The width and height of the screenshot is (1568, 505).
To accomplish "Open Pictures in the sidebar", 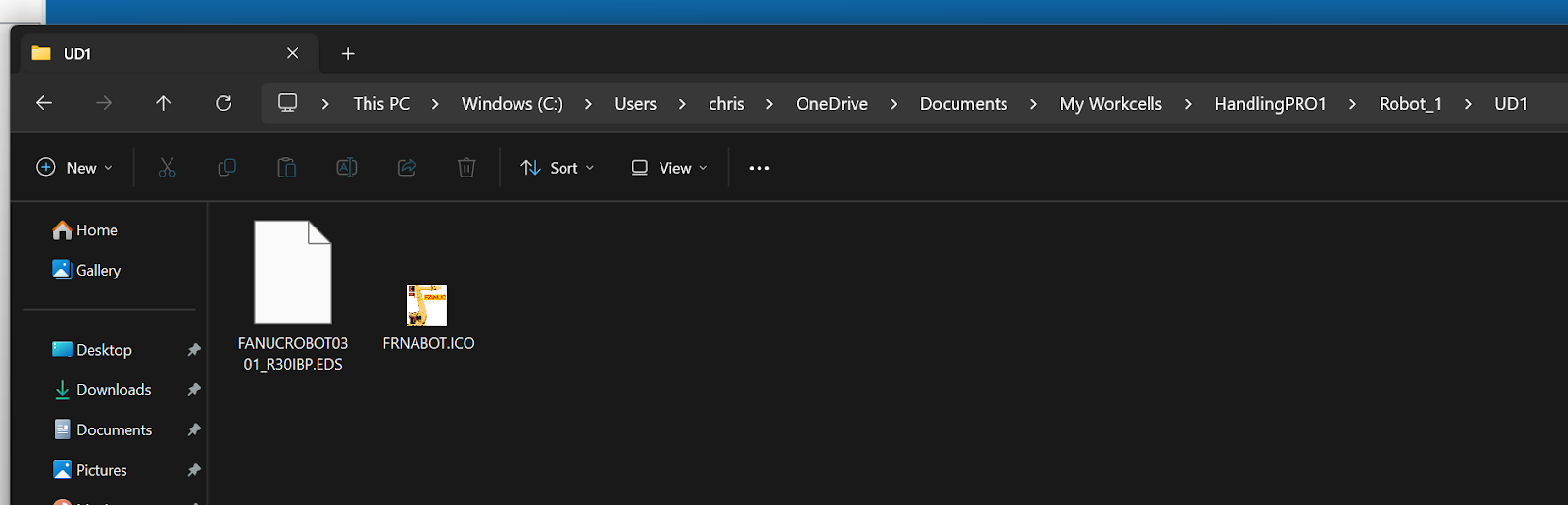I will tap(90, 471).
